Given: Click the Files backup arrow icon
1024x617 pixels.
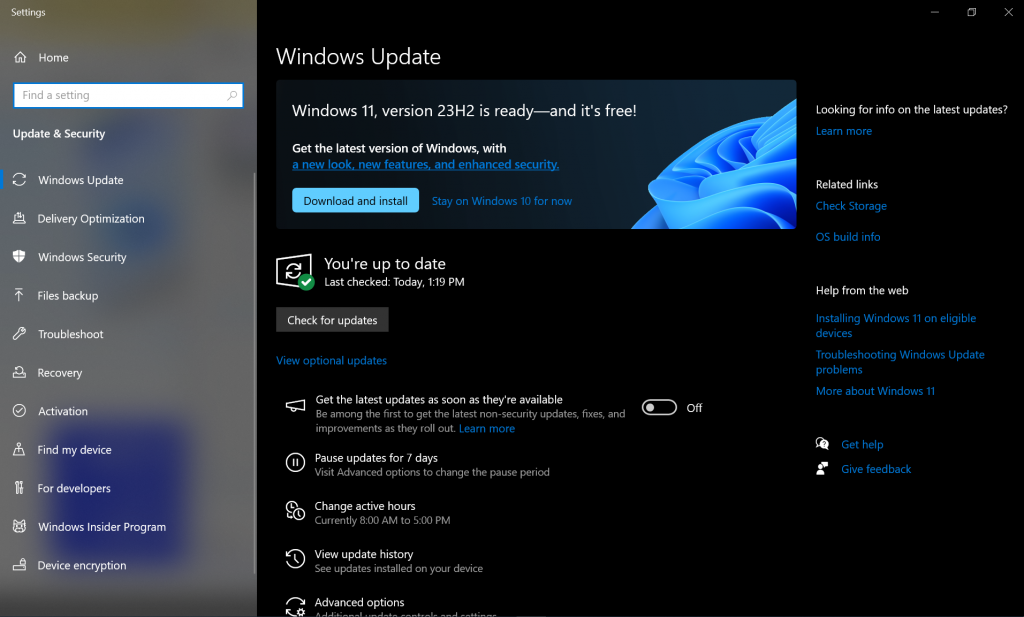Looking at the screenshot, I should [x=20, y=295].
